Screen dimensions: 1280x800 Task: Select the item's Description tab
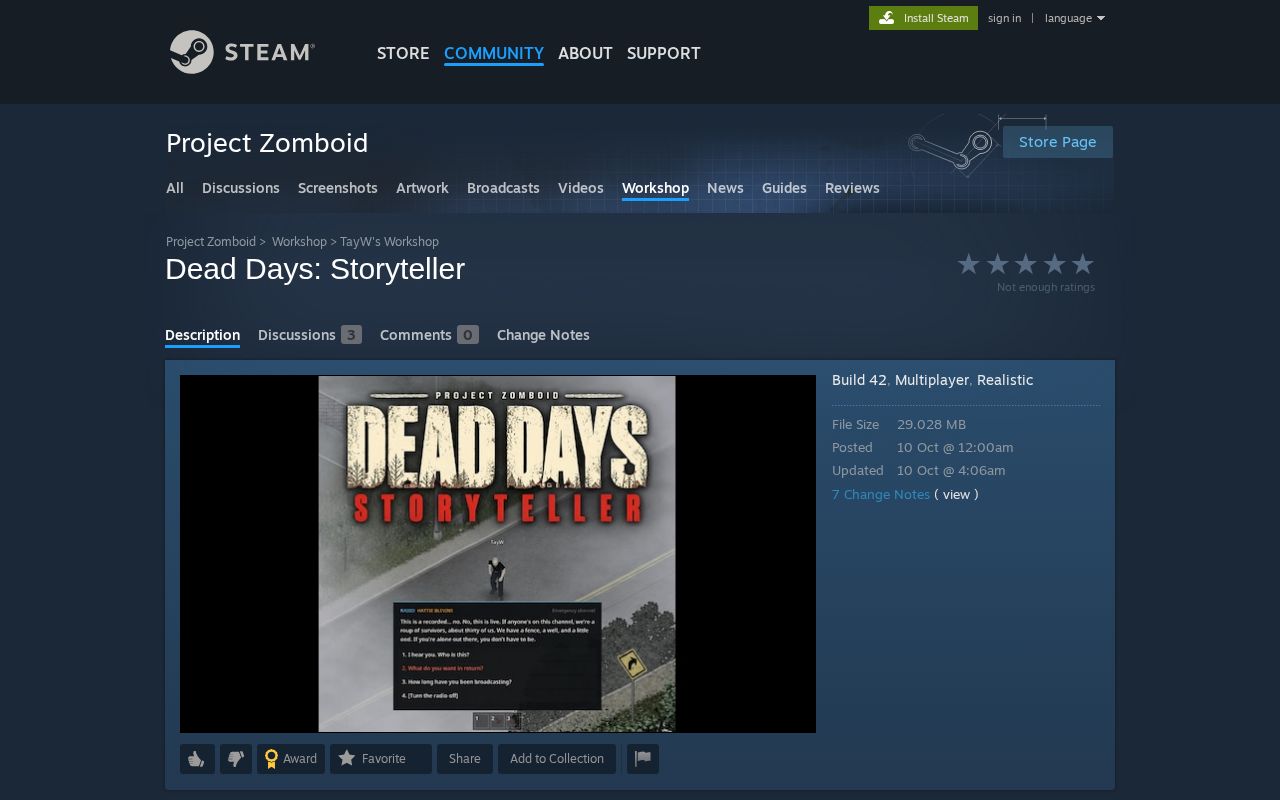pyautogui.click(x=202, y=335)
